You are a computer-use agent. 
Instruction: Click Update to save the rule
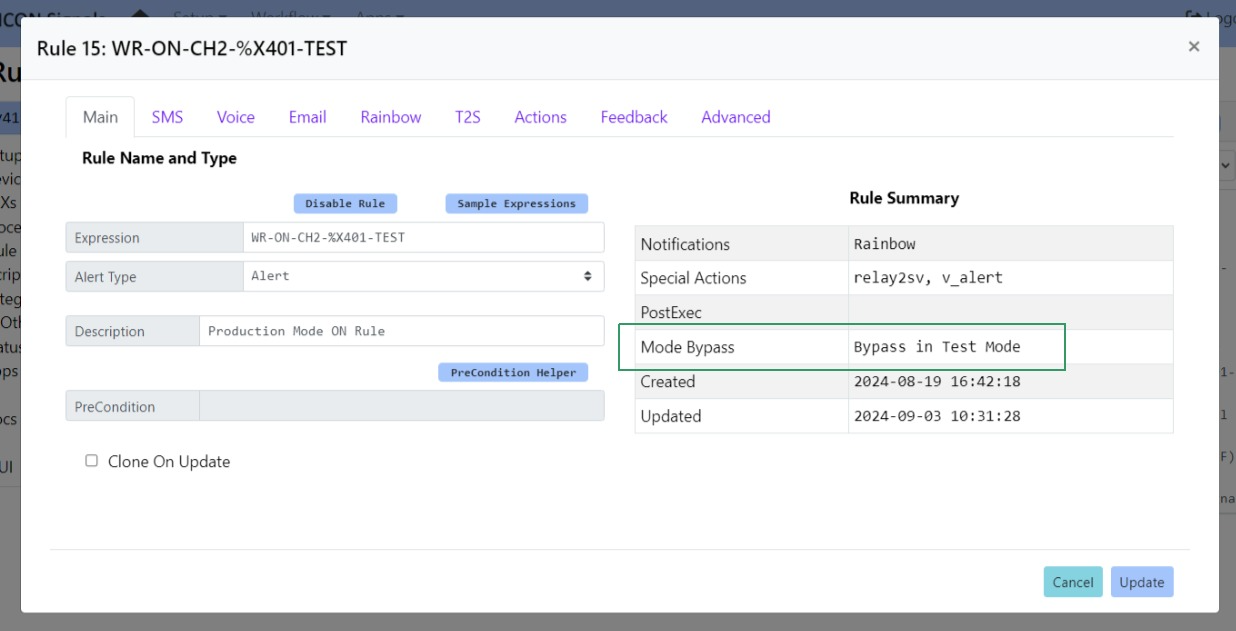(x=1141, y=582)
